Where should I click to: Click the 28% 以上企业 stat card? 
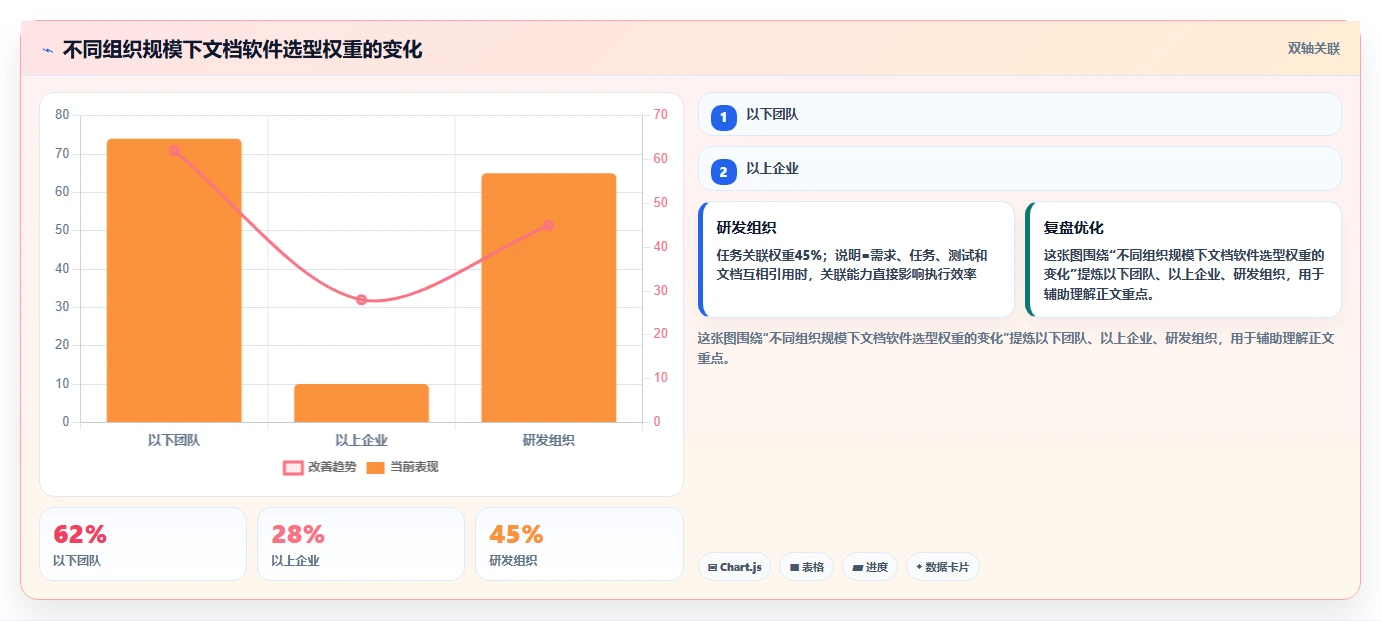(361, 544)
